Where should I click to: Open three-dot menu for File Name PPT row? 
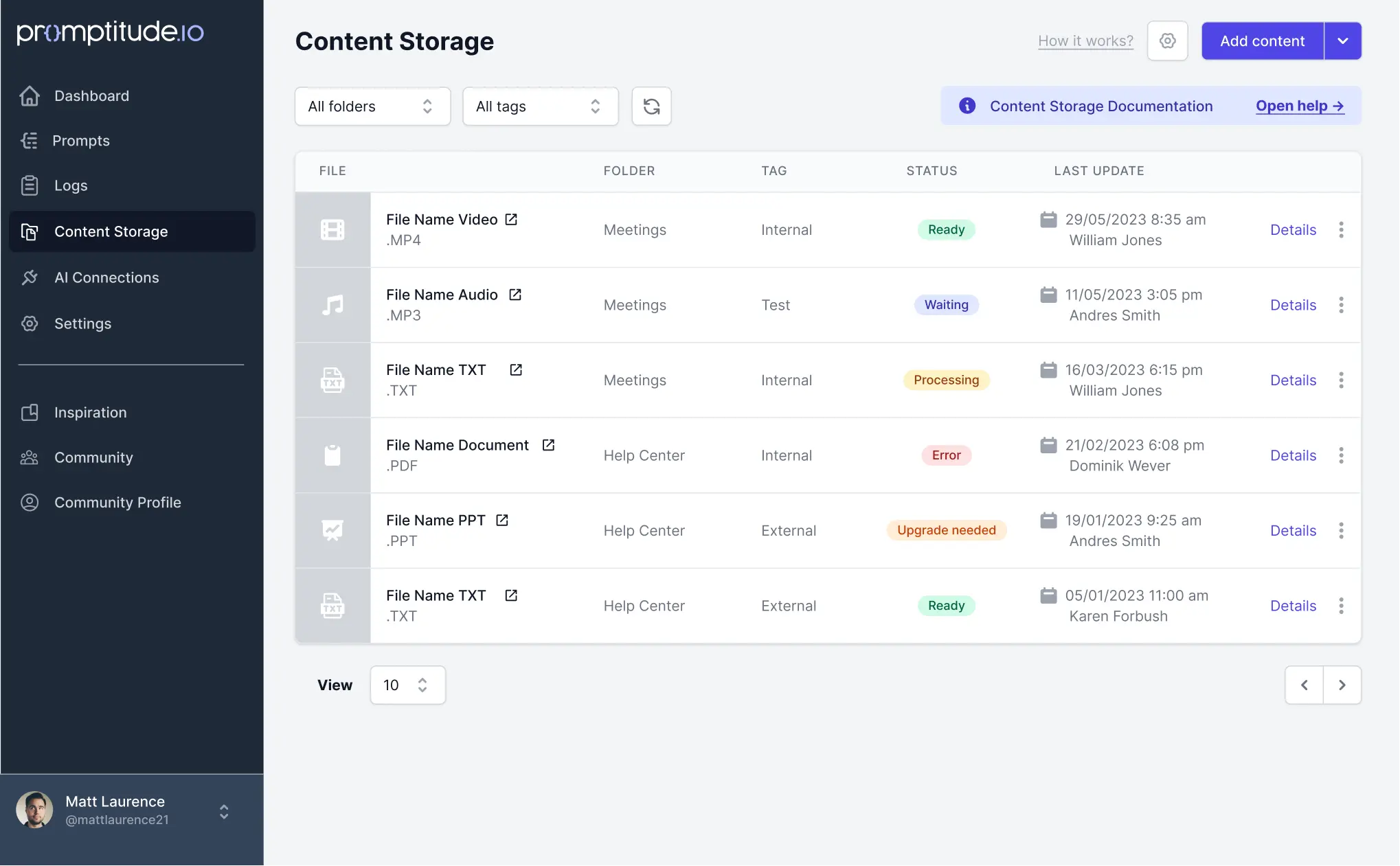[1341, 530]
